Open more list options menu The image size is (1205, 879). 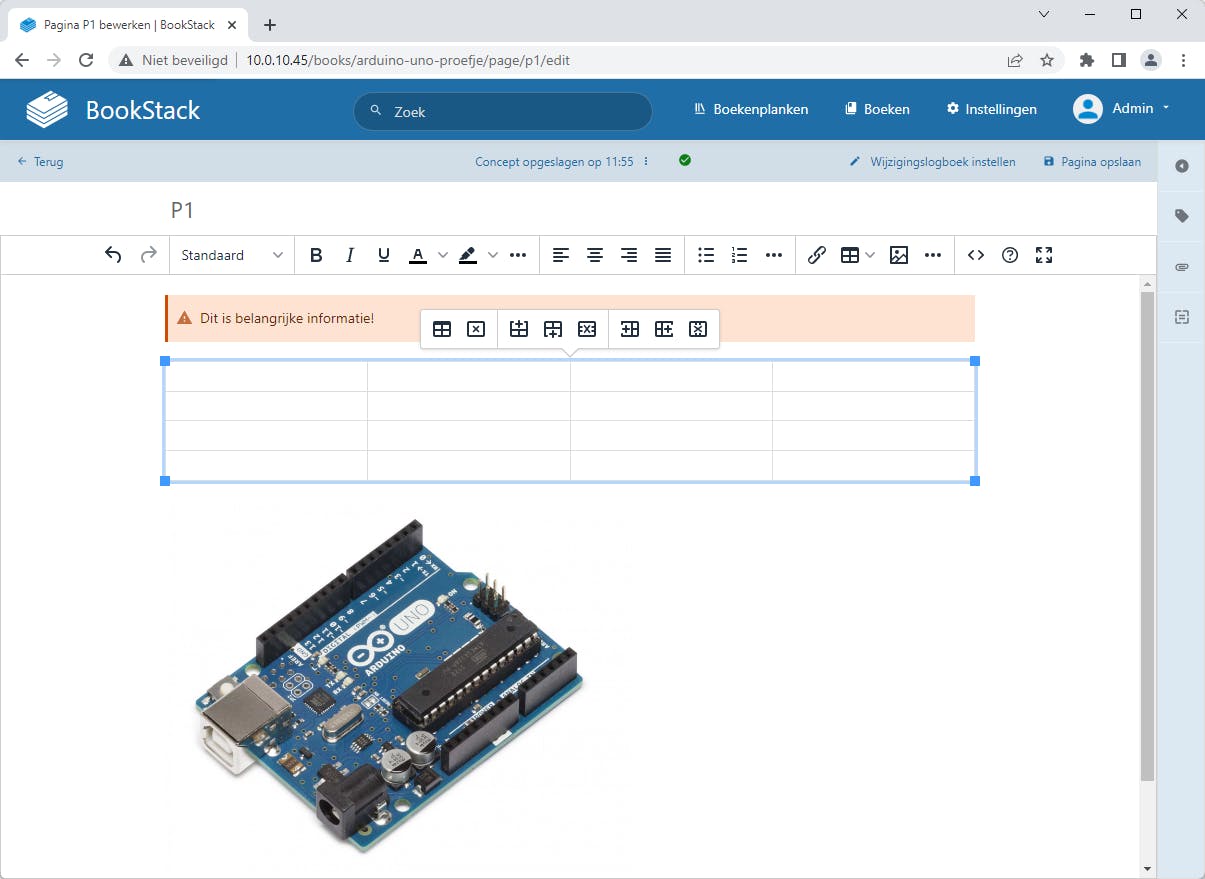click(x=774, y=255)
